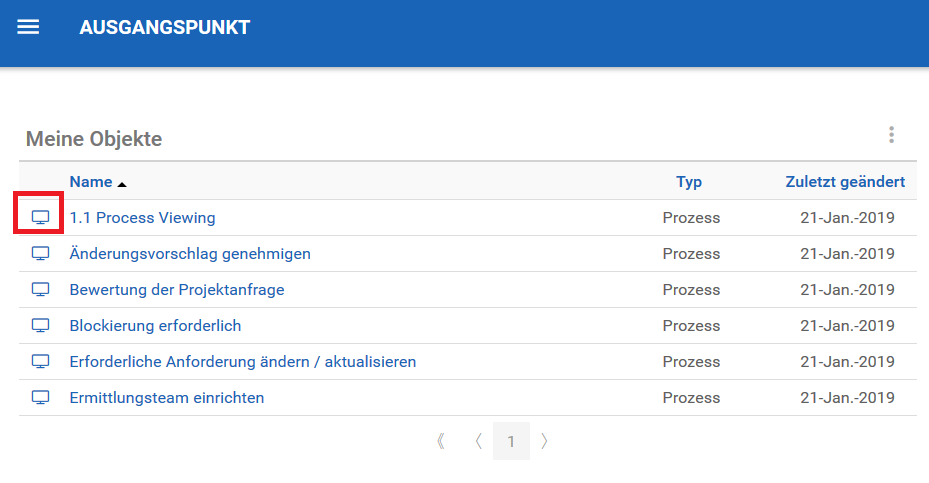Sort the list by Typ column
This screenshot has width=929, height=483.
[x=689, y=182]
